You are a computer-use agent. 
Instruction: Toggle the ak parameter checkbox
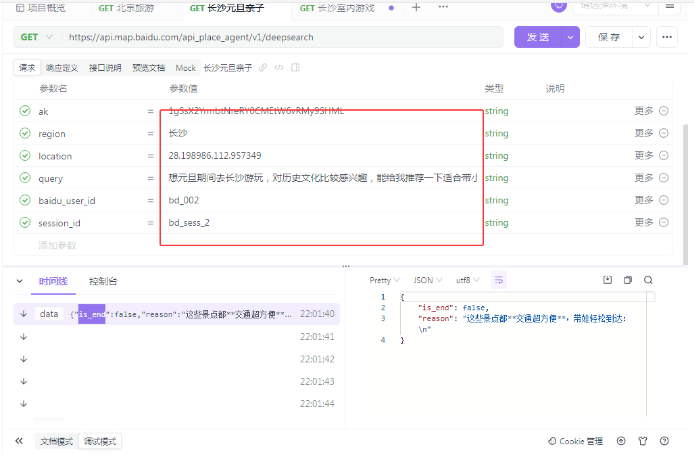pyautogui.click(x=25, y=111)
